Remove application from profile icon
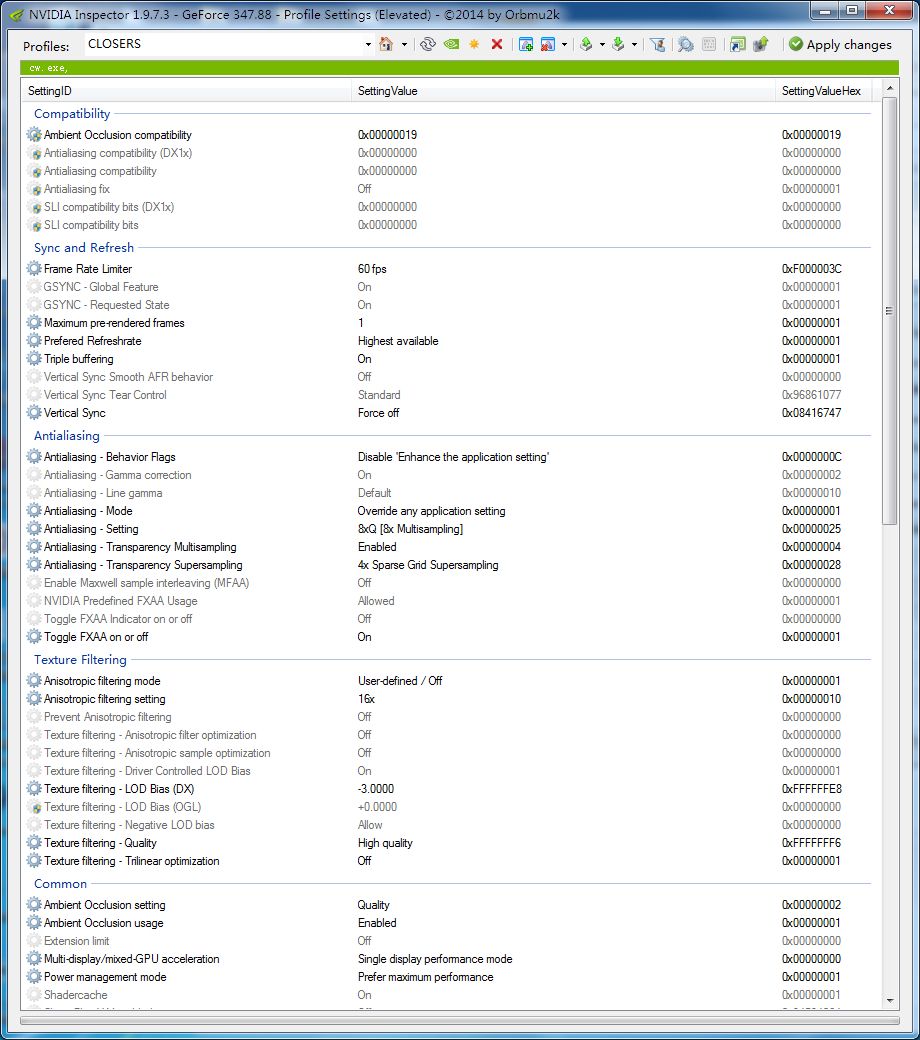This screenshot has width=920, height=1040. pyautogui.click(x=548, y=44)
